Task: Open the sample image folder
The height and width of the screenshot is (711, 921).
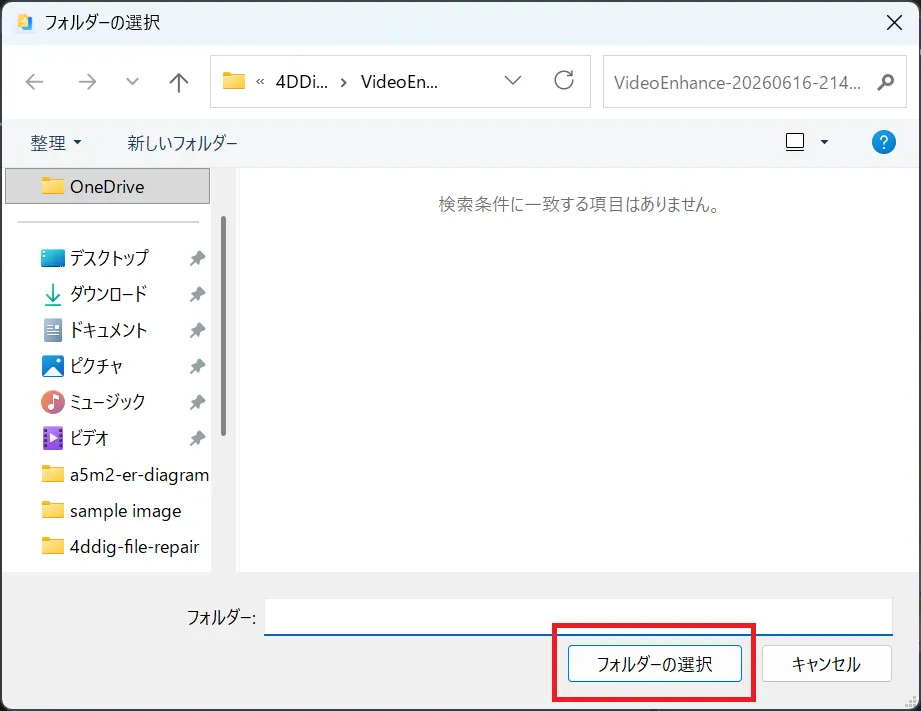Action: (x=112, y=511)
